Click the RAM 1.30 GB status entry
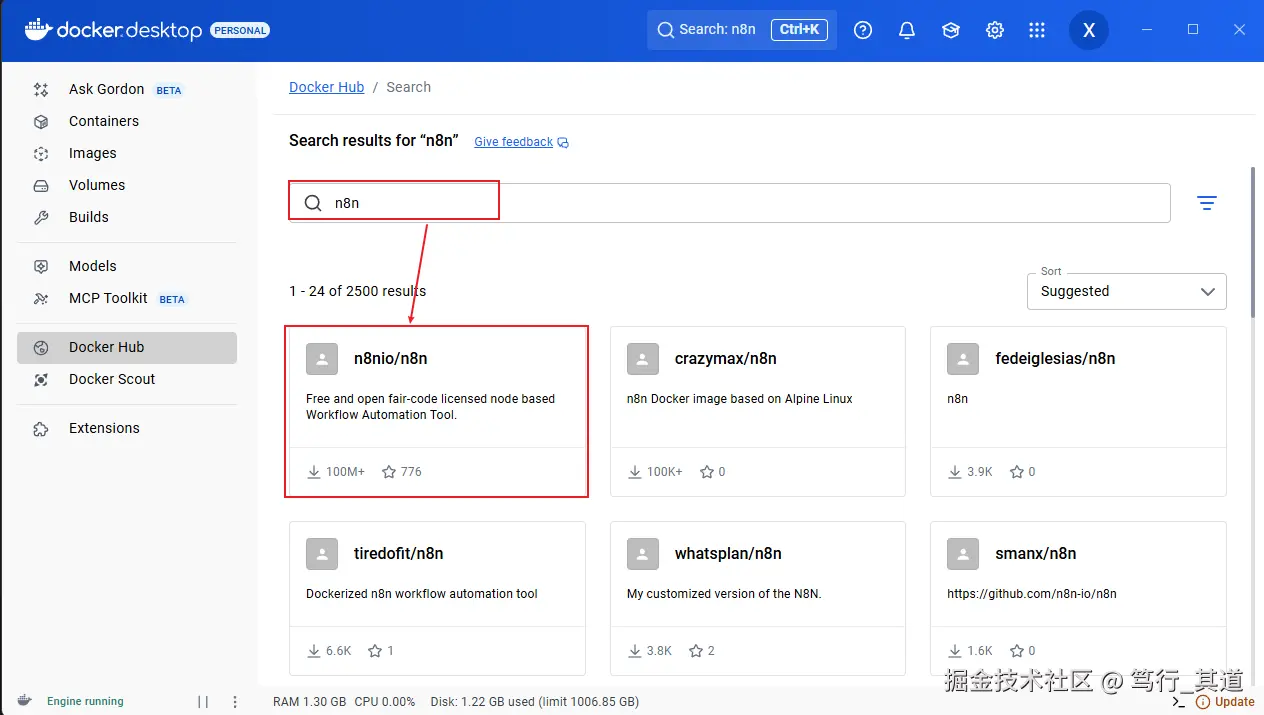This screenshot has height=715, width=1264. tap(309, 702)
